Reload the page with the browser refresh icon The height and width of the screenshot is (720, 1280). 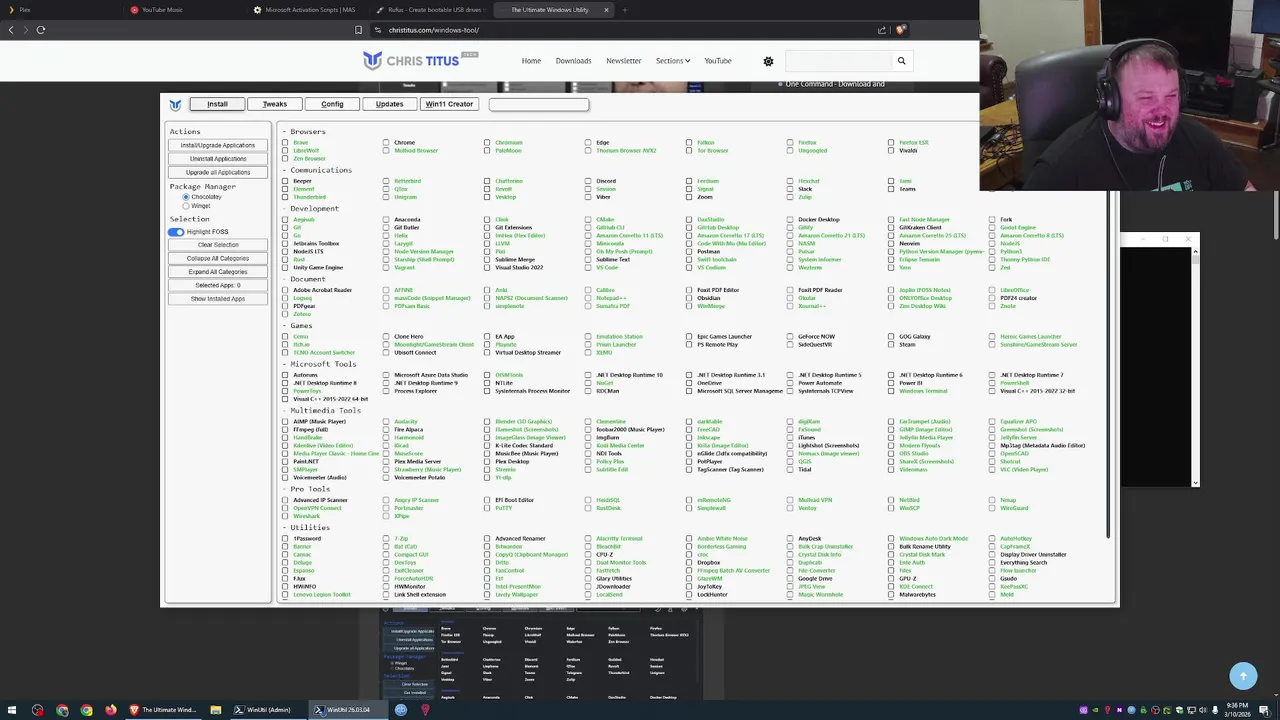click(41, 30)
